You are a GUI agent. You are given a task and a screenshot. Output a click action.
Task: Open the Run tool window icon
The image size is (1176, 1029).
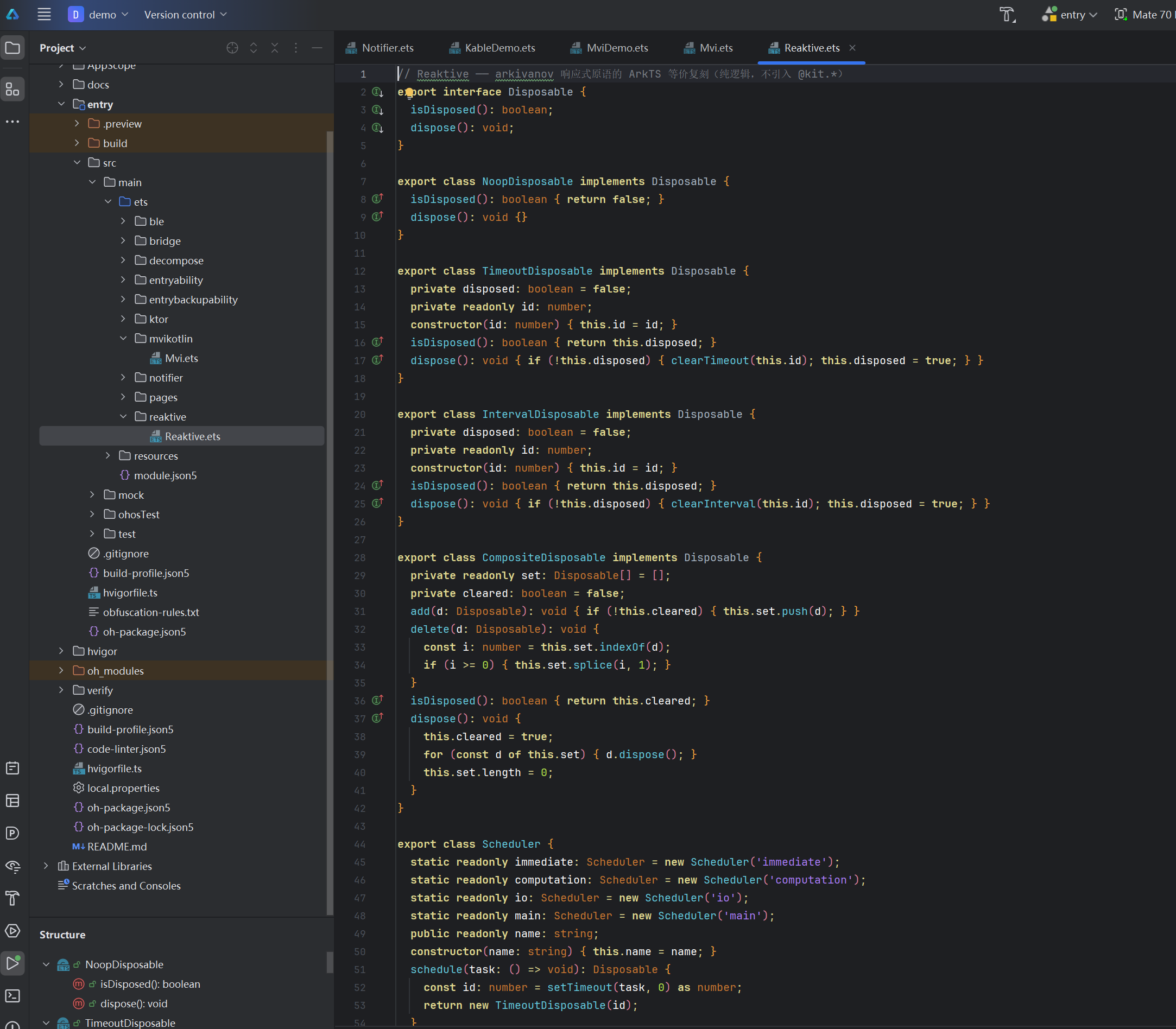tap(12, 963)
